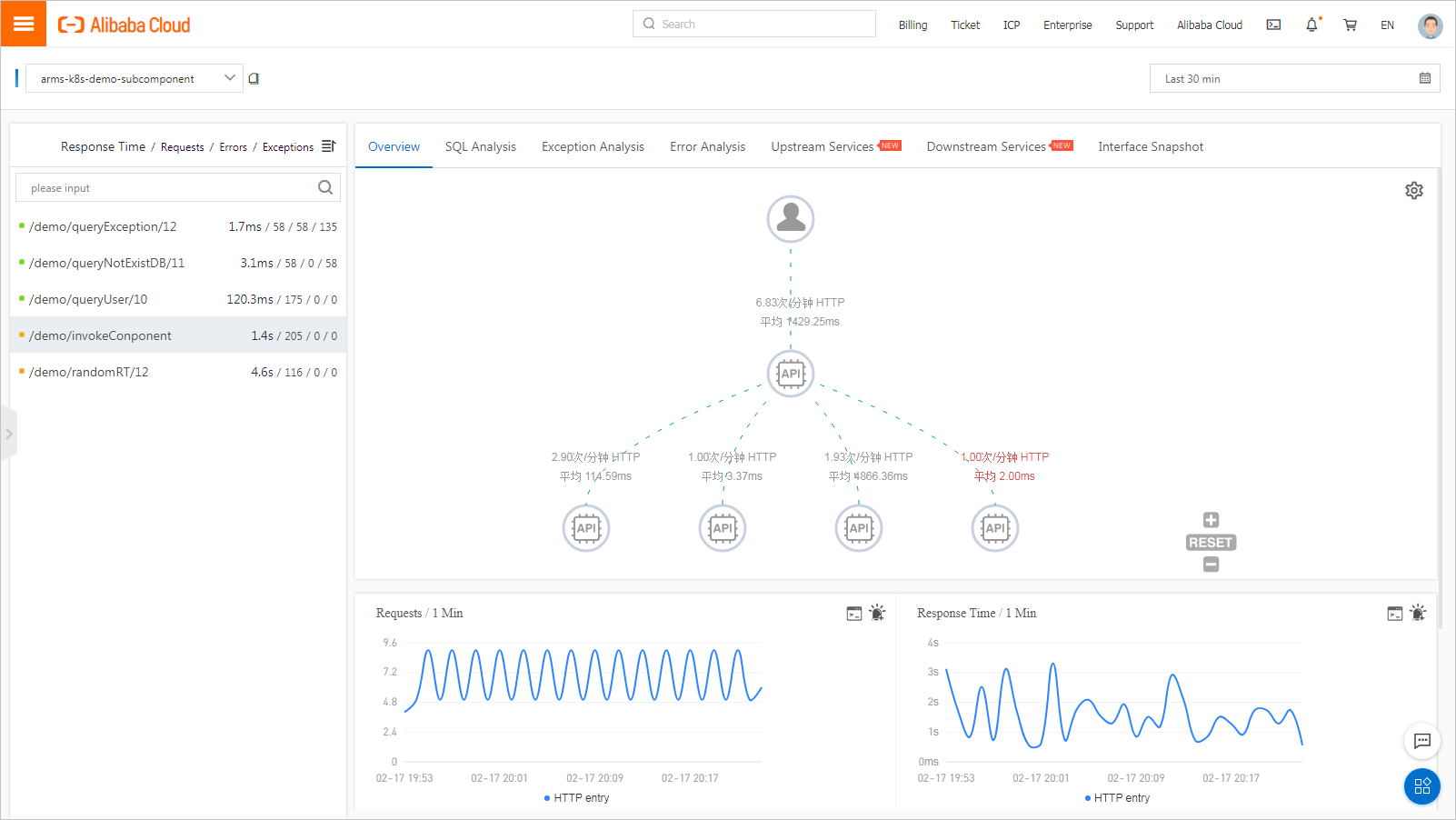Switch to the SQL Analysis tab

[x=480, y=146]
